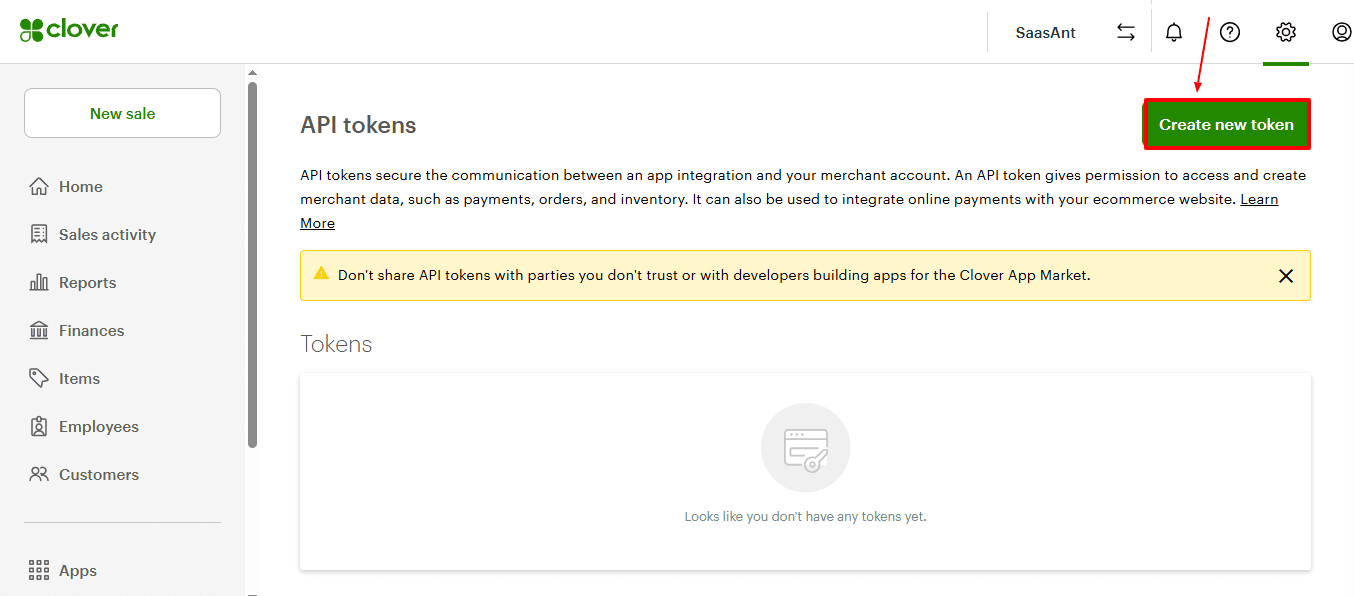Click the Clover logo
This screenshot has width=1354, height=596.
[x=69, y=30]
